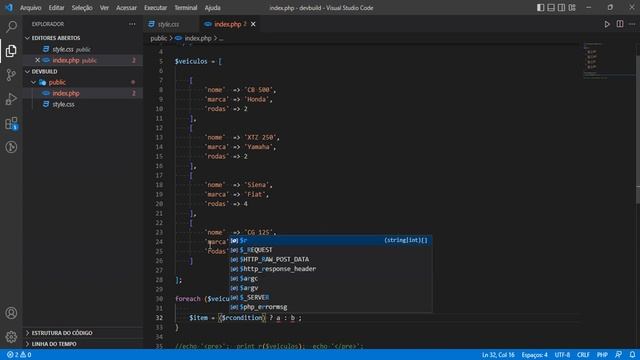Viewport: 640px width, 360px height.
Task: Open the circular activity bar icon below Extensions
Action: [11, 147]
